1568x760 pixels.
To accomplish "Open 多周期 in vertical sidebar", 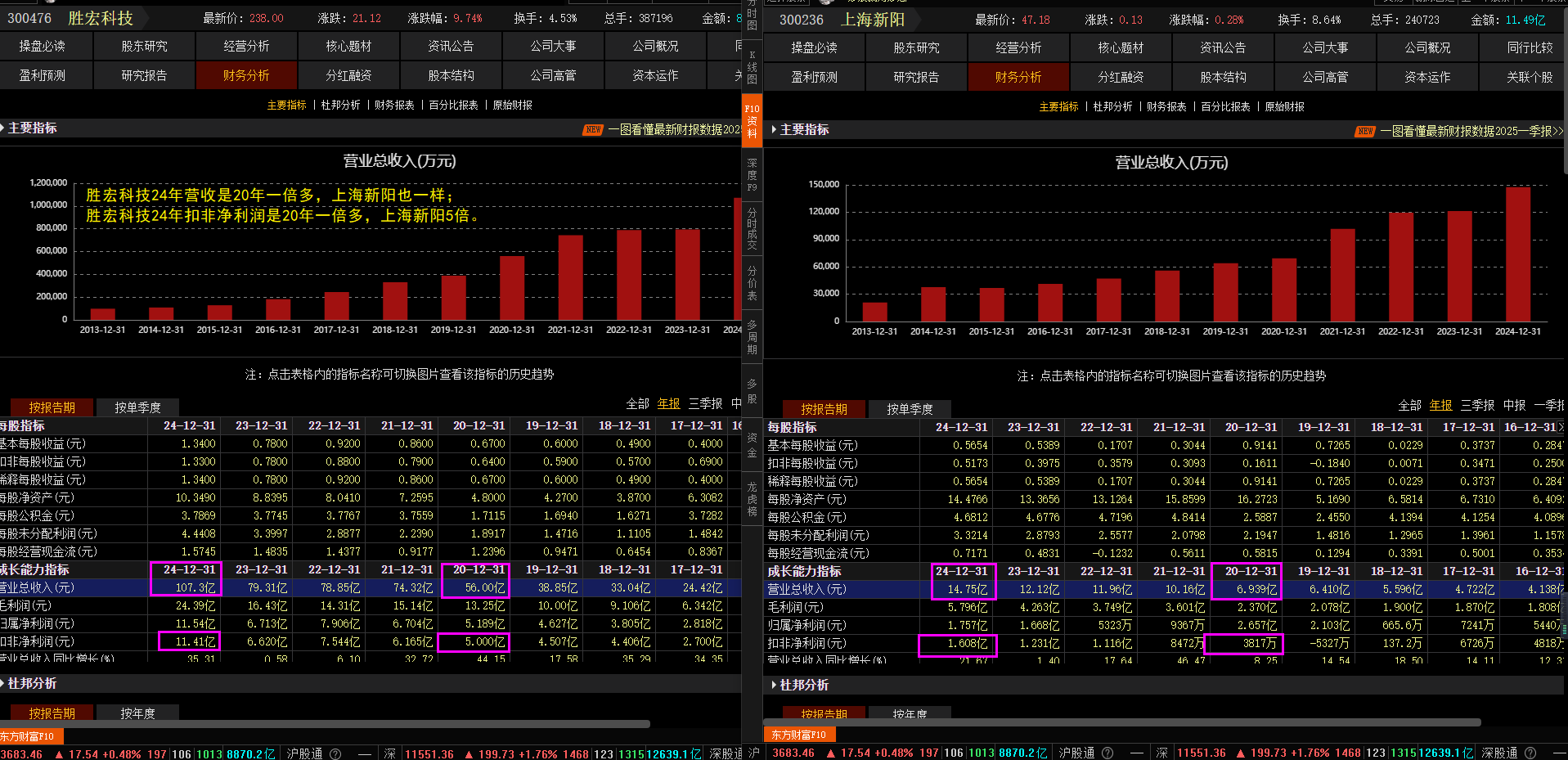I will [x=753, y=337].
